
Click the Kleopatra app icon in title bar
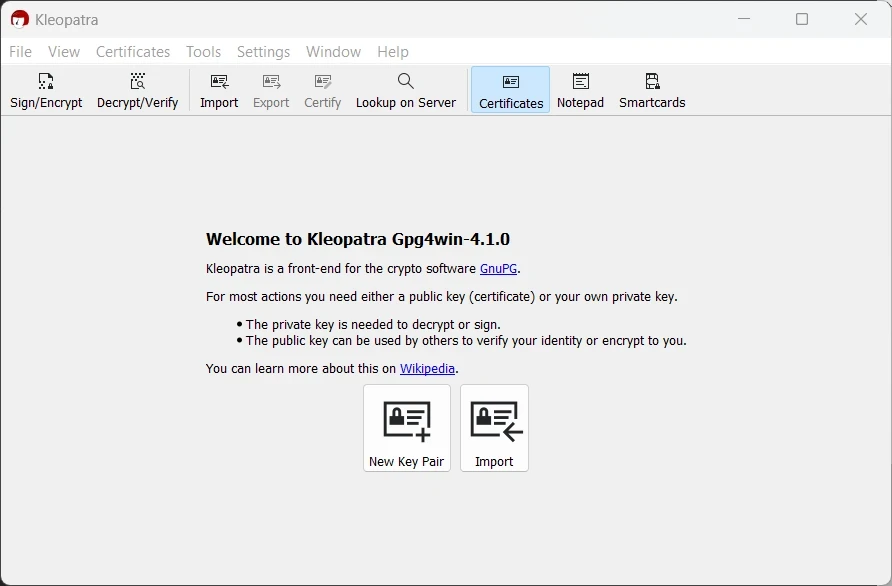(x=19, y=19)
